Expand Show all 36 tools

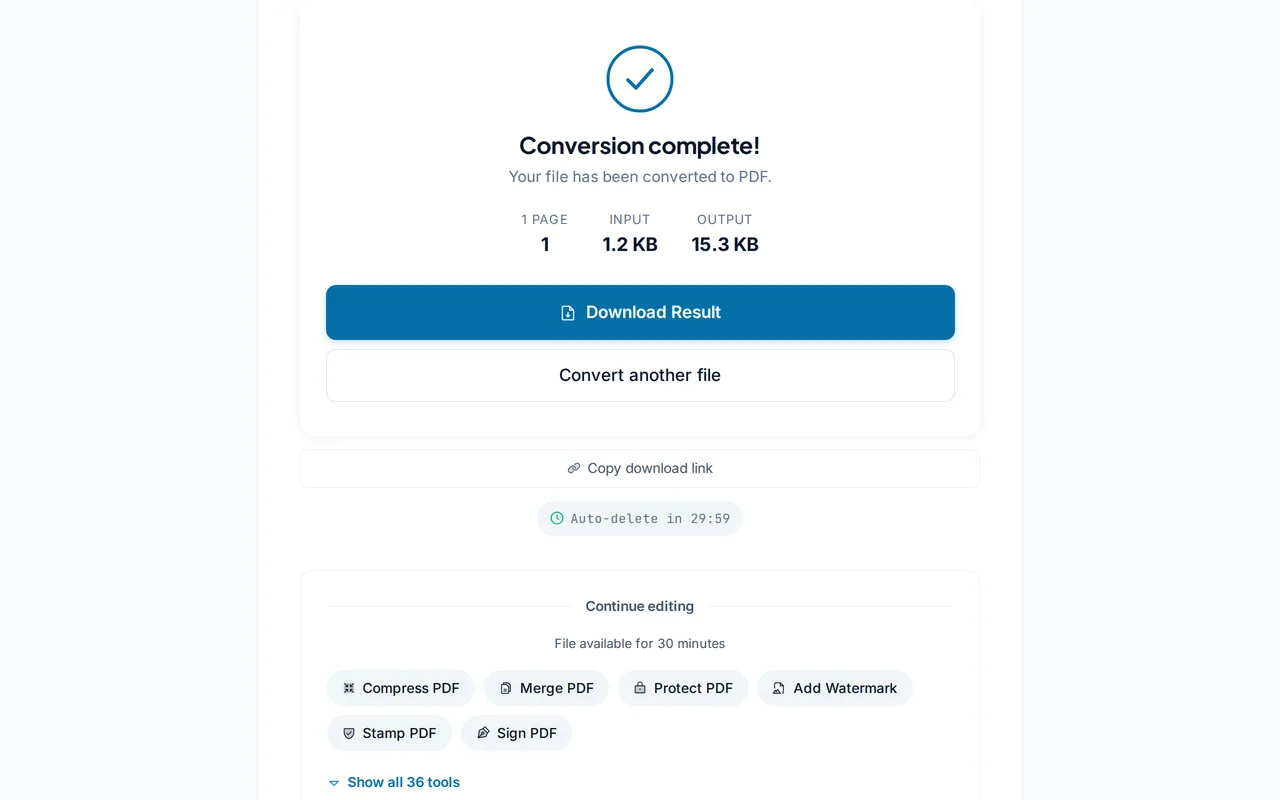[403, 782]
